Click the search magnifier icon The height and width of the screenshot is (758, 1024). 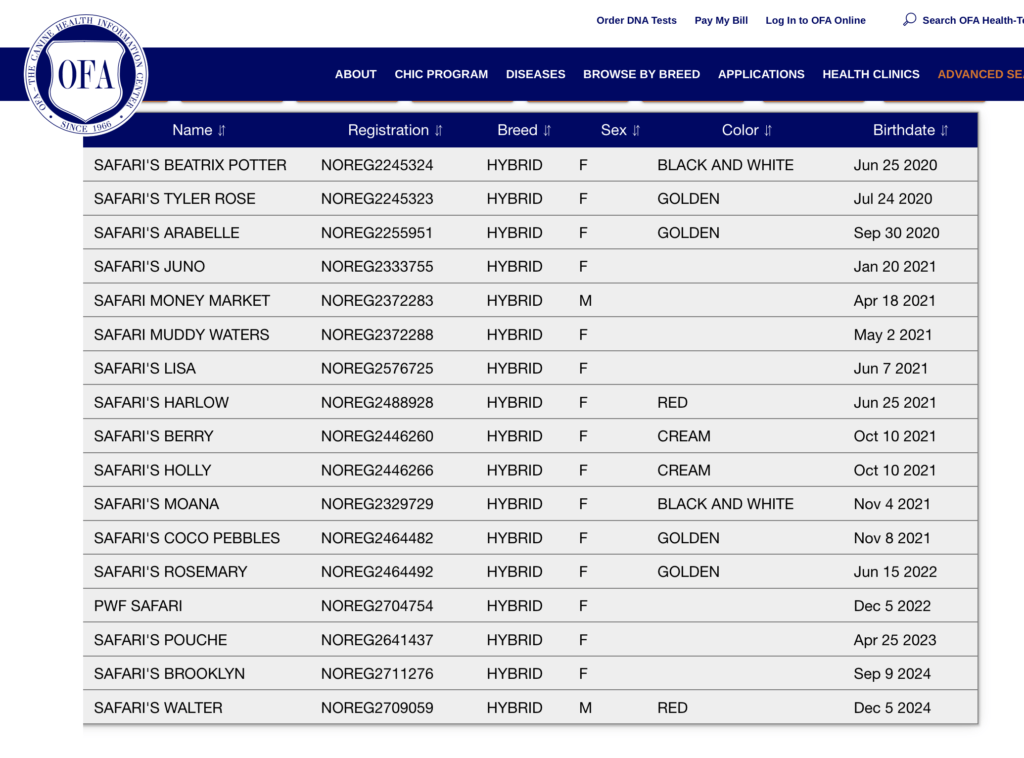click(909, 20)
